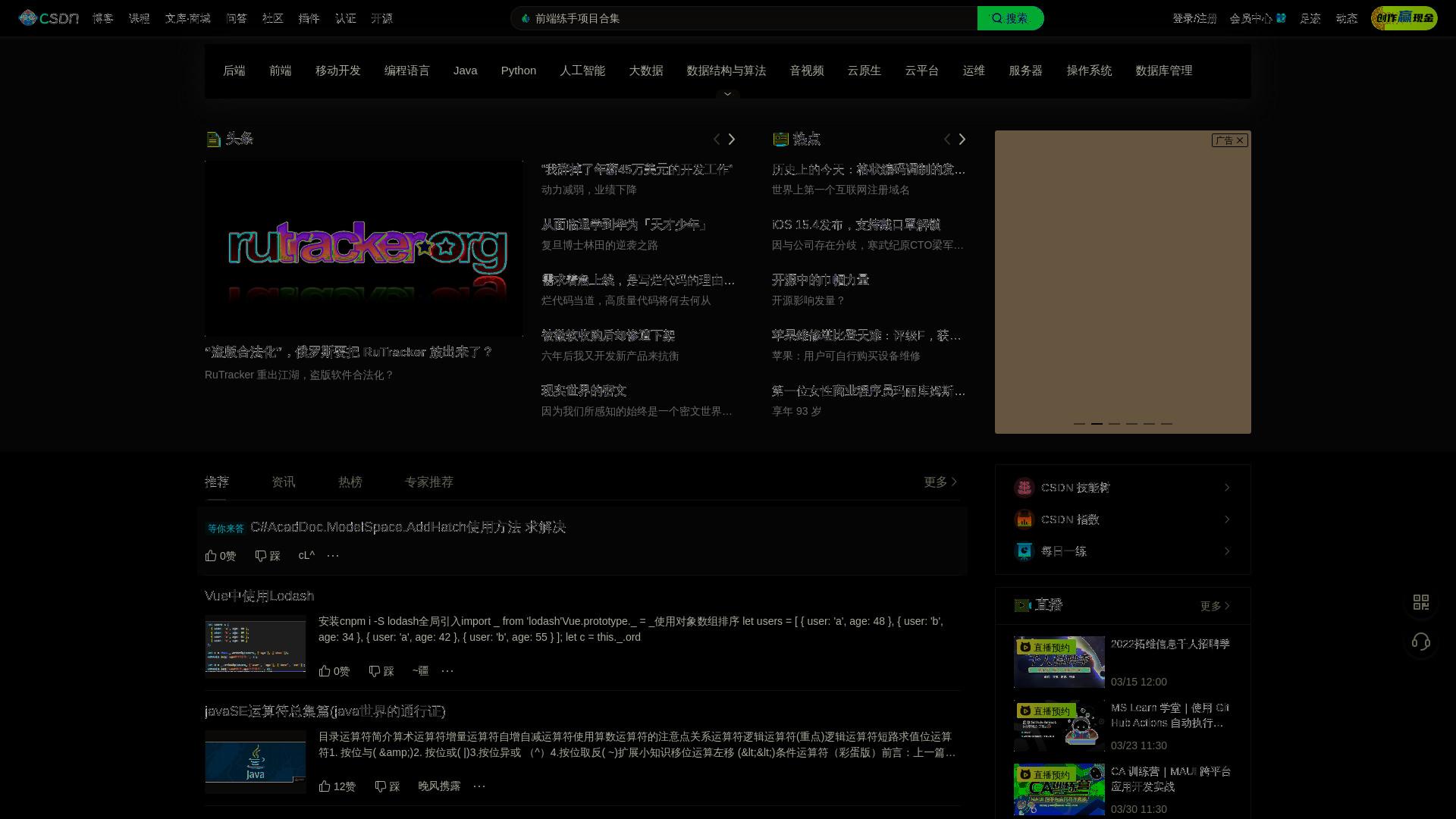
Task: Click 登录/注册 link
Action: coord(1194,18)
